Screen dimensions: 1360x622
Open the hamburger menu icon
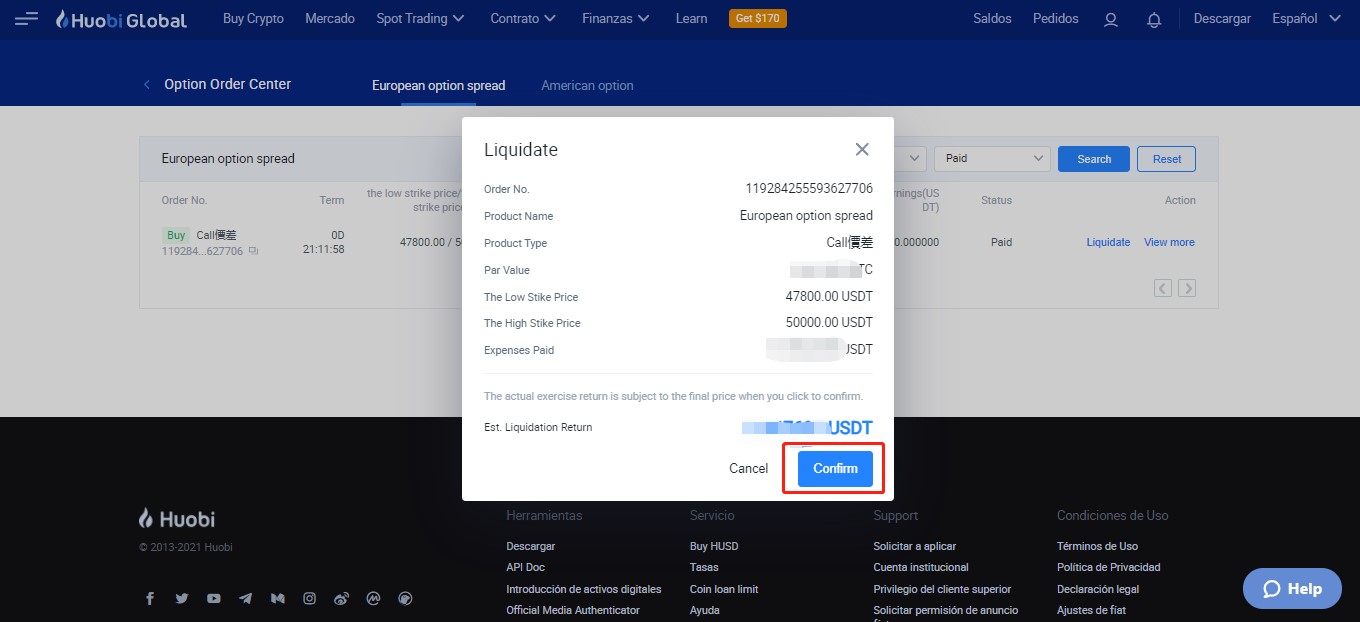coord(27,19)
